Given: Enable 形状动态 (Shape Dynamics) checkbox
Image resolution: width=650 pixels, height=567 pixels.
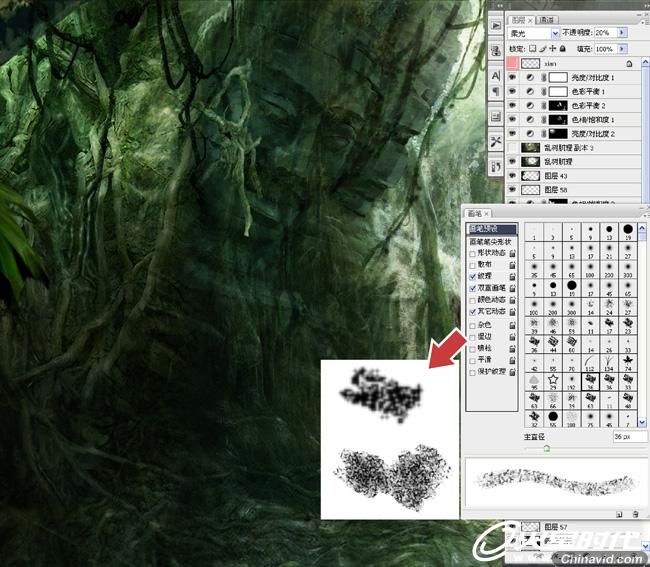Looking at the screenshot, I should 473,253.
